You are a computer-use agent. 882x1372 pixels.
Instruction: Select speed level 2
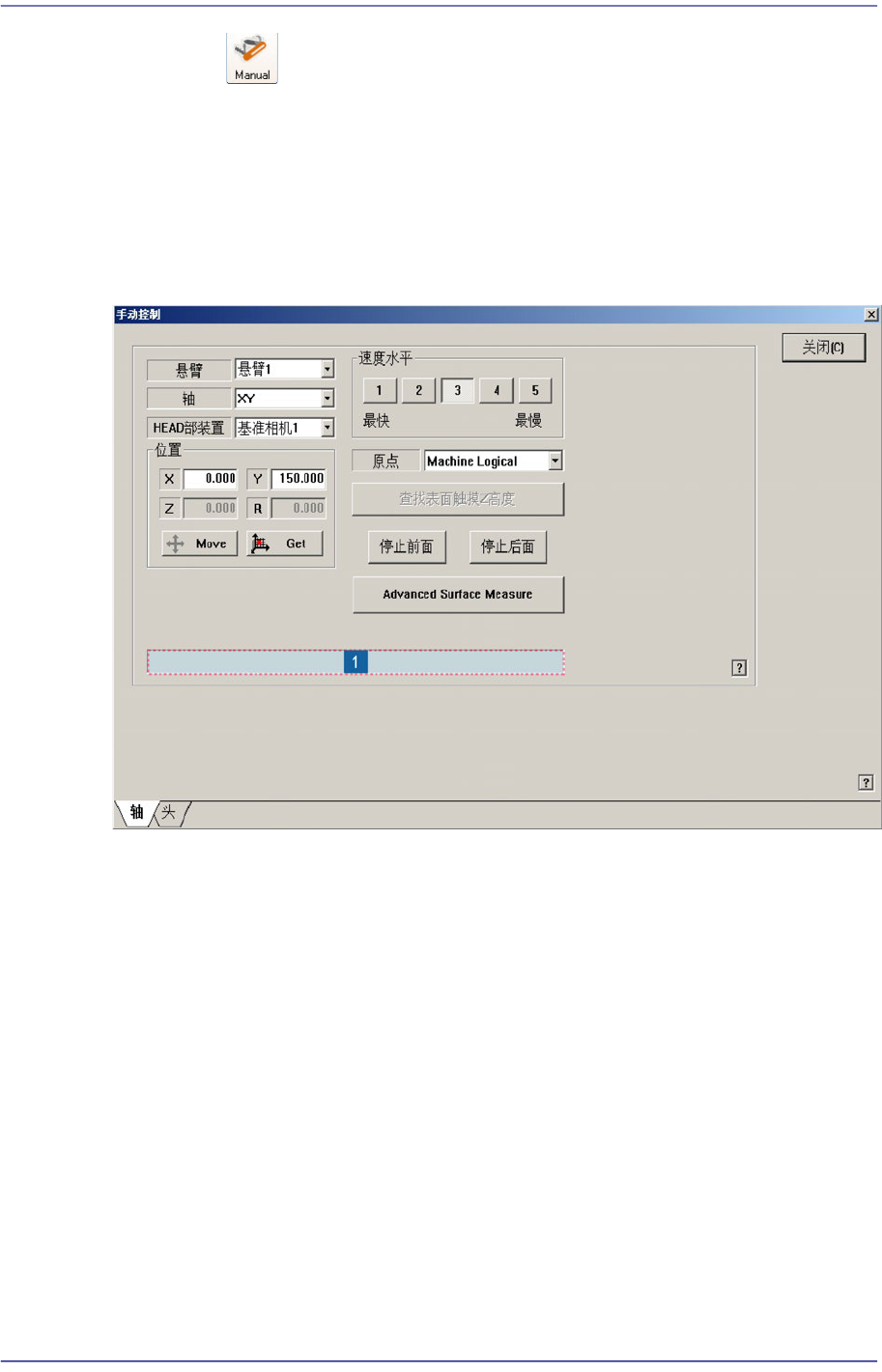coord(418,390)
